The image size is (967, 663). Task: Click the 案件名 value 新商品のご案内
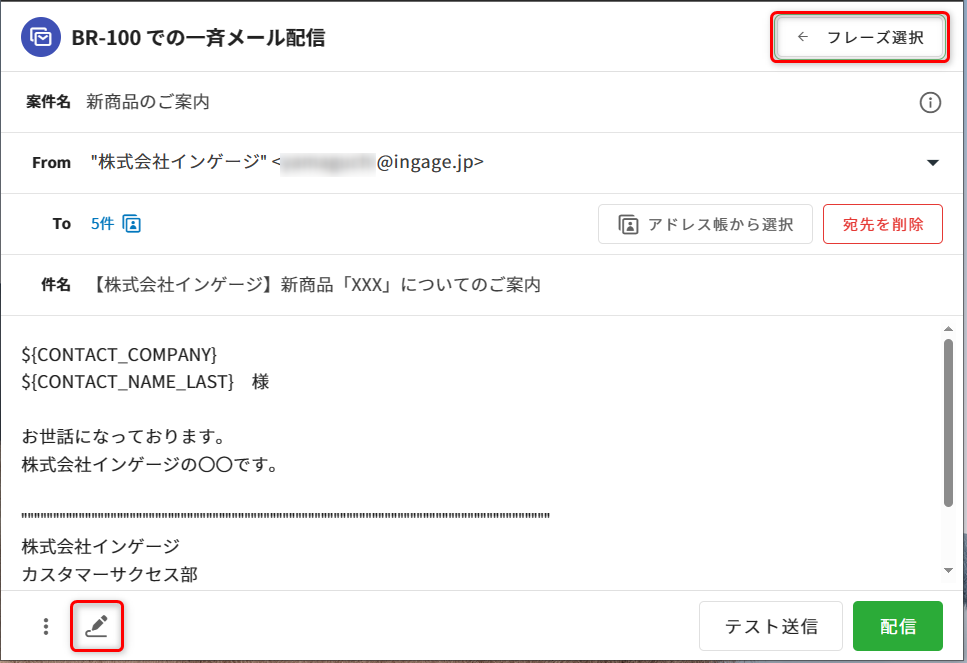point(148,102)
